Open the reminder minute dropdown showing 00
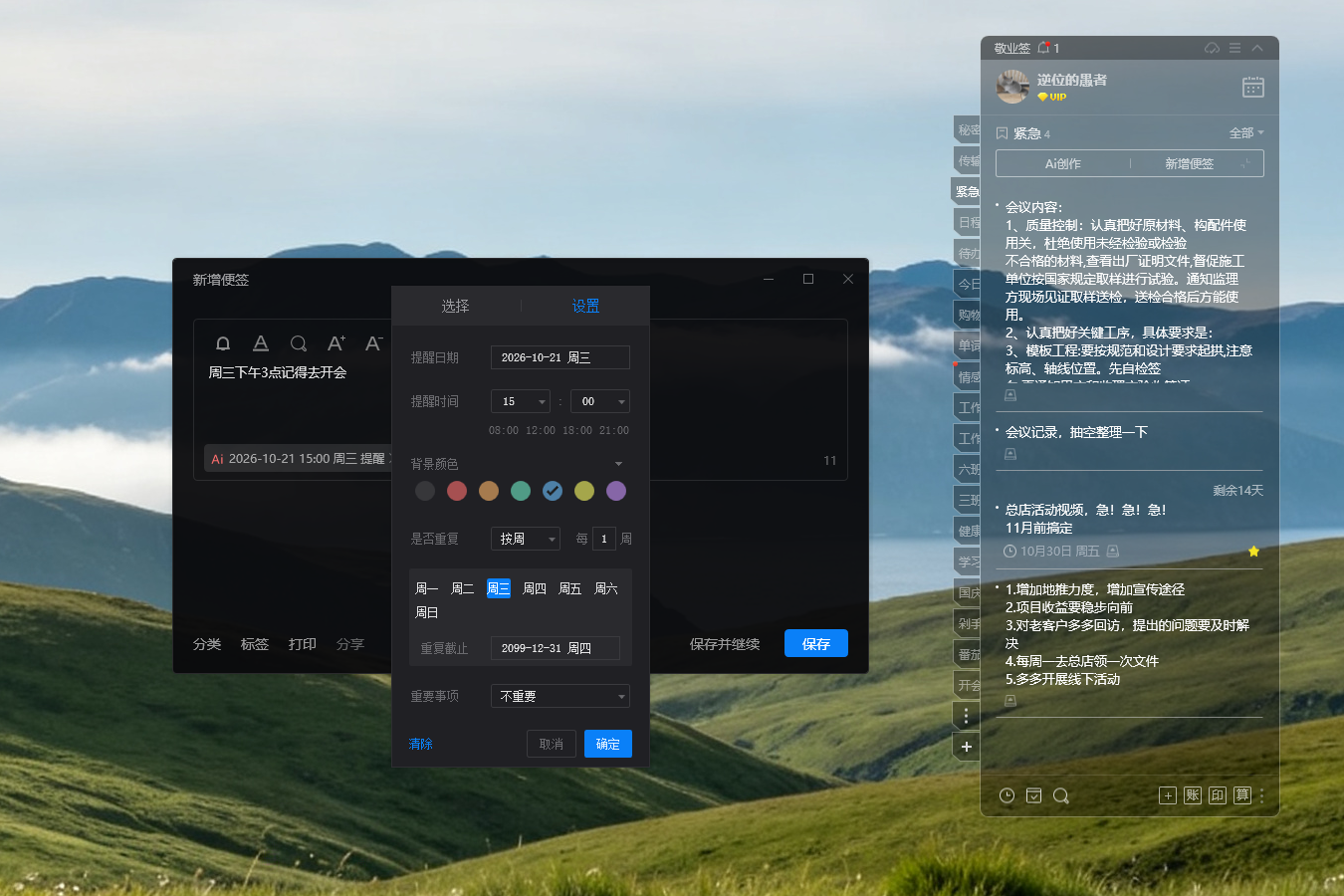 tap(600, 401)
